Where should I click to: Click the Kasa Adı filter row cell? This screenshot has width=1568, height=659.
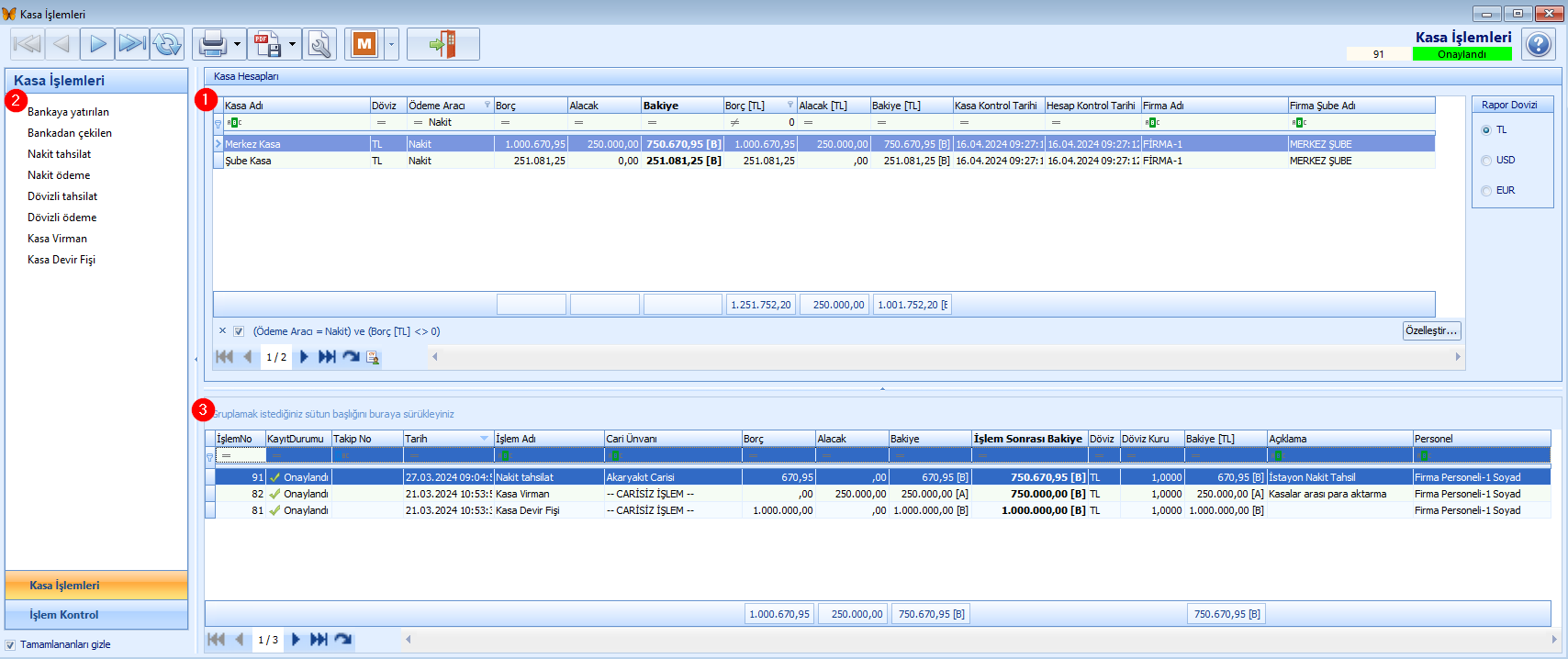297,122
